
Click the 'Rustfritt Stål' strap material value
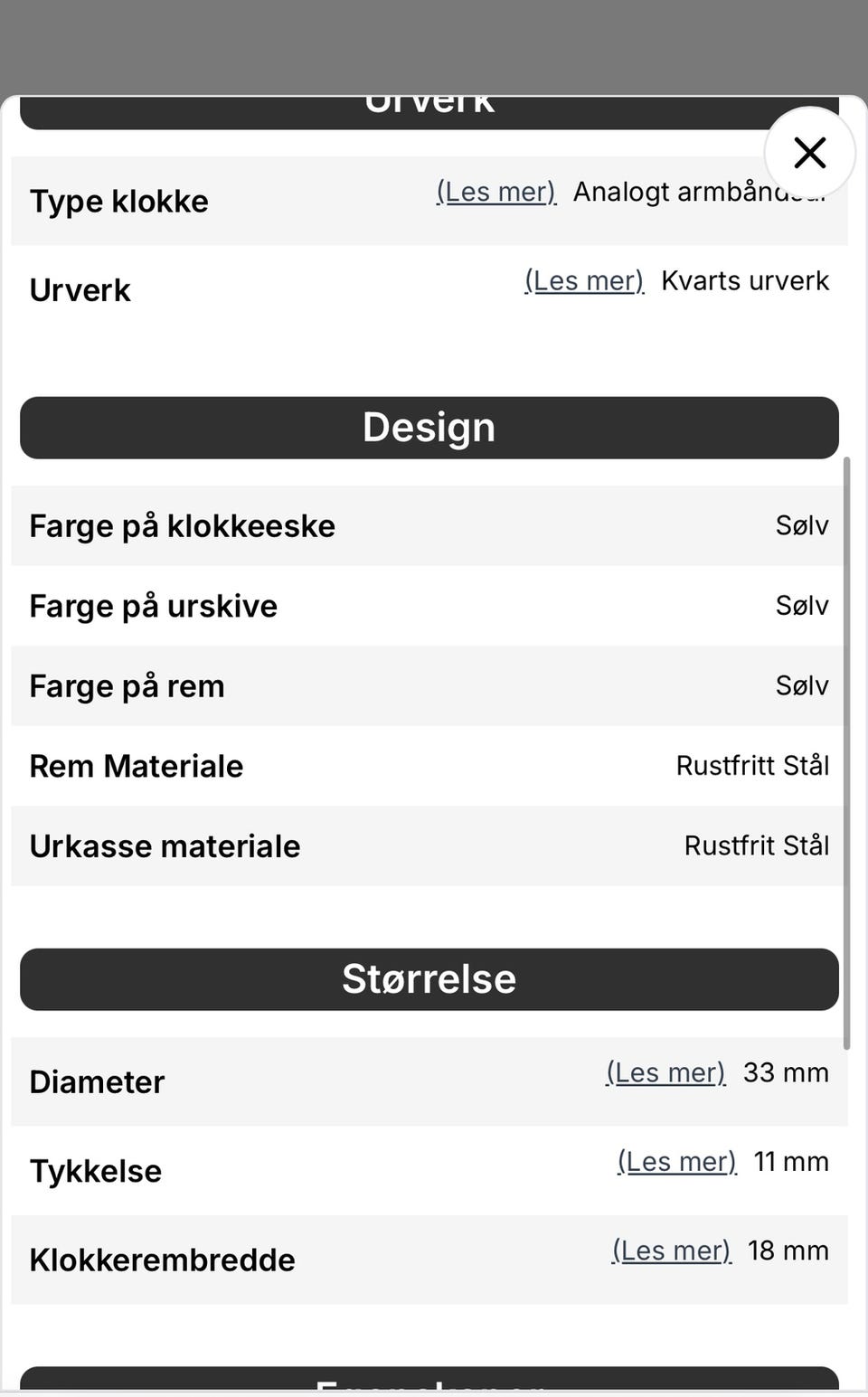point(752,766)
